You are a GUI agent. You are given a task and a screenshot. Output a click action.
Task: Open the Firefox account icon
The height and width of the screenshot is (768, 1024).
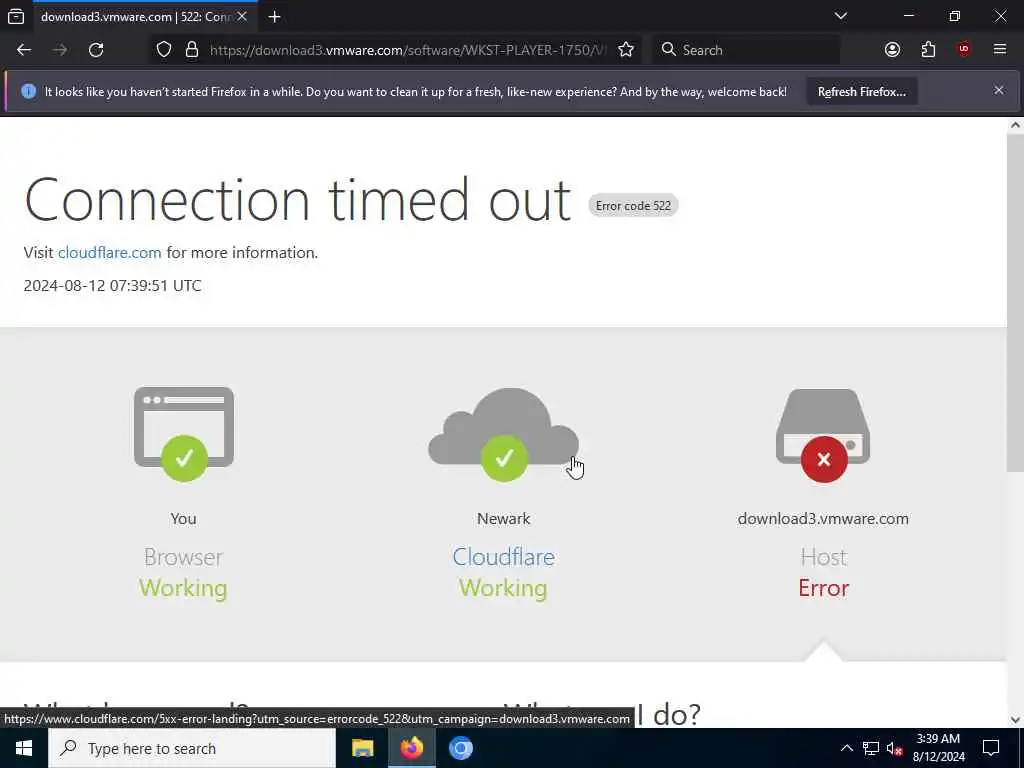(x=892, y=50)
